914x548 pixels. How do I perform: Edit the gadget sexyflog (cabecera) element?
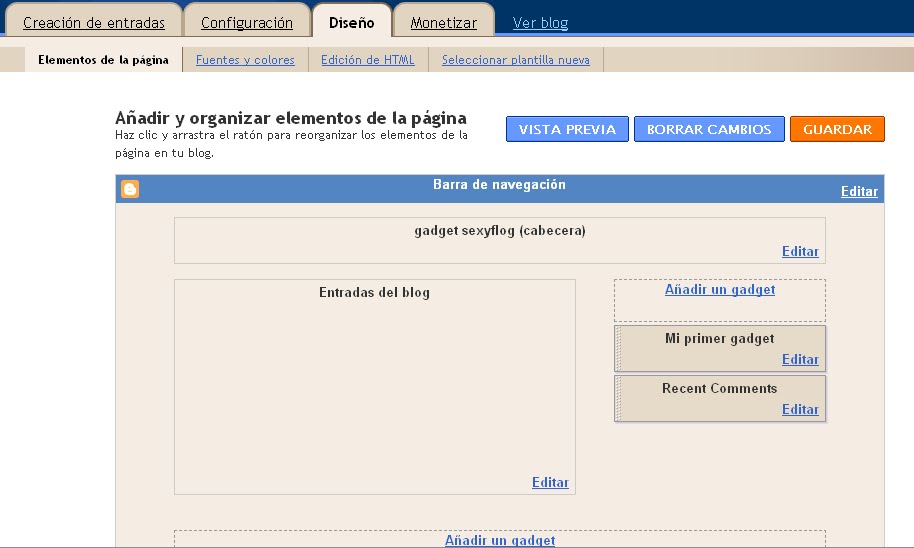[800, 251]
